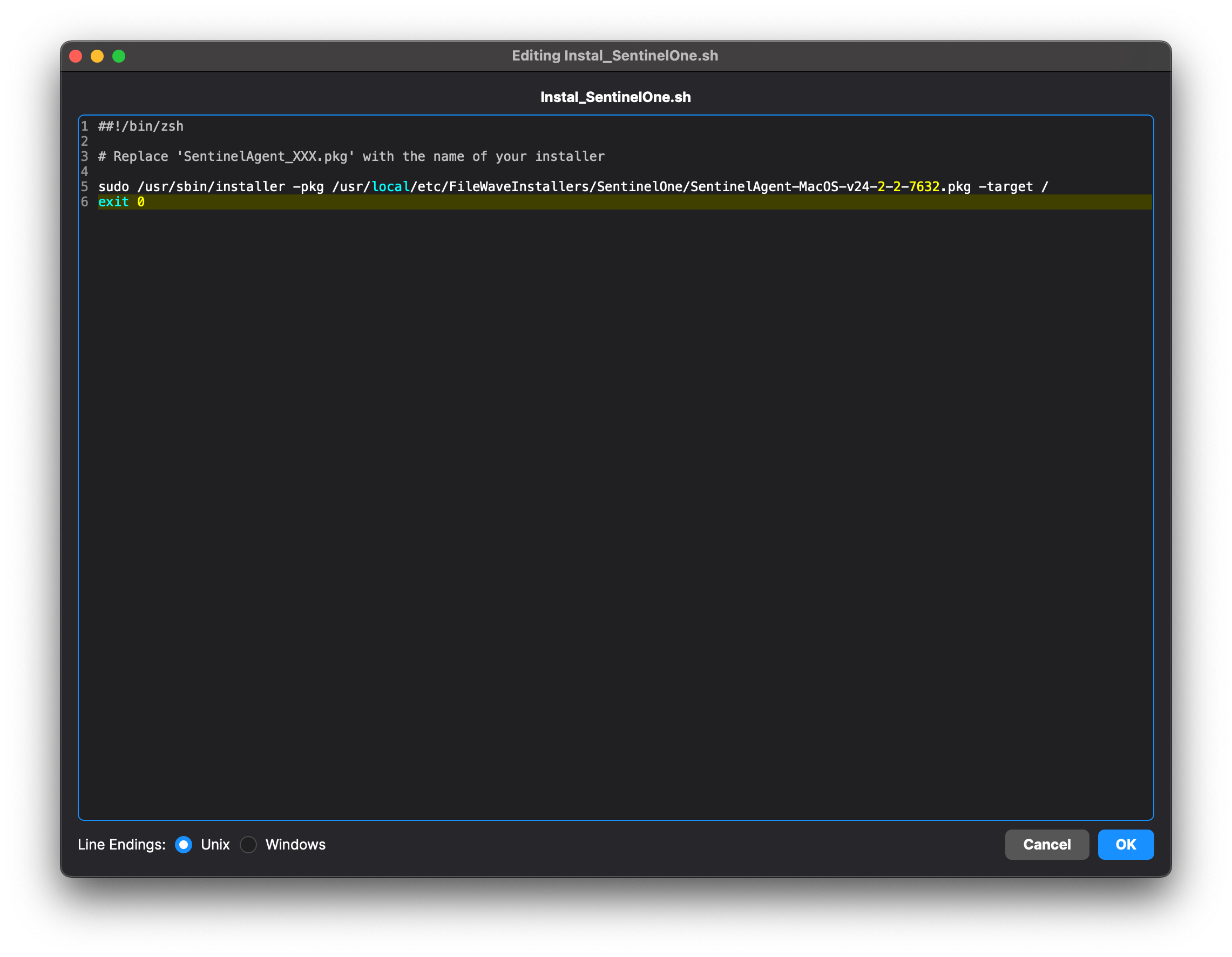Click the highlighted 'exit 0' line
1232x957 pixels.
[x=625, y=202]
